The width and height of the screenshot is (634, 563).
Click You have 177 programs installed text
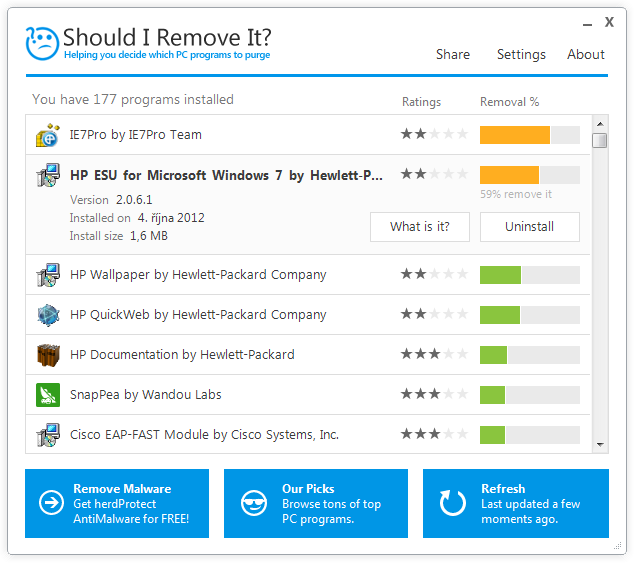[x=133, y=99]
